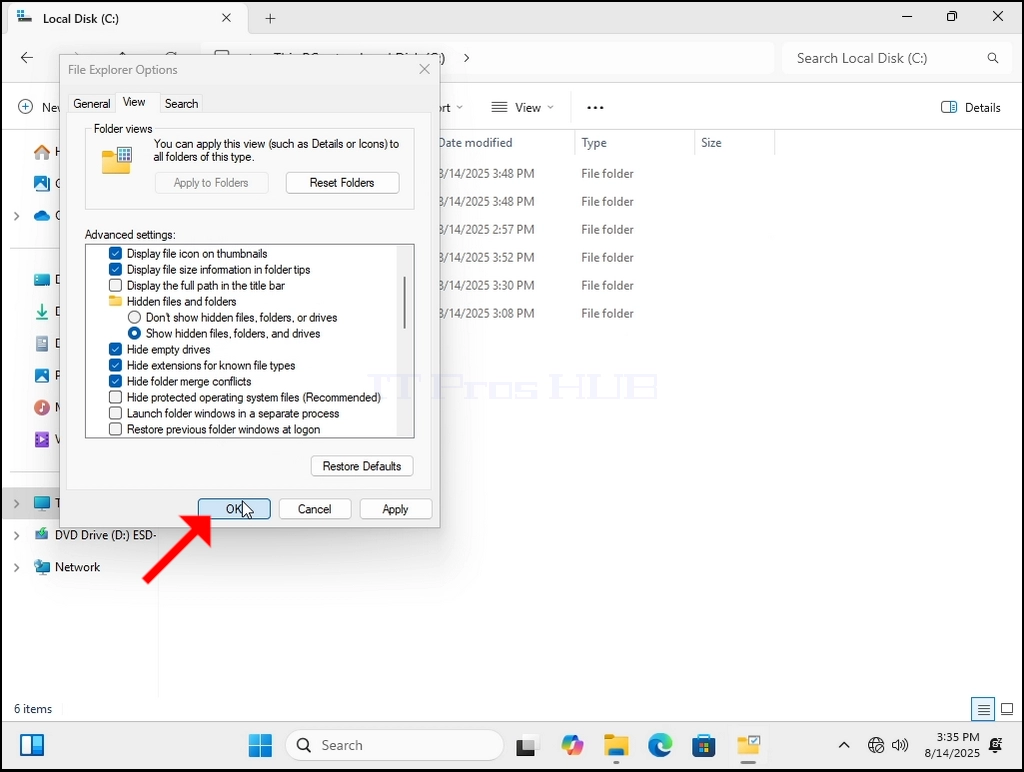Close the File Explorer Options dialog

click(424, 69)
